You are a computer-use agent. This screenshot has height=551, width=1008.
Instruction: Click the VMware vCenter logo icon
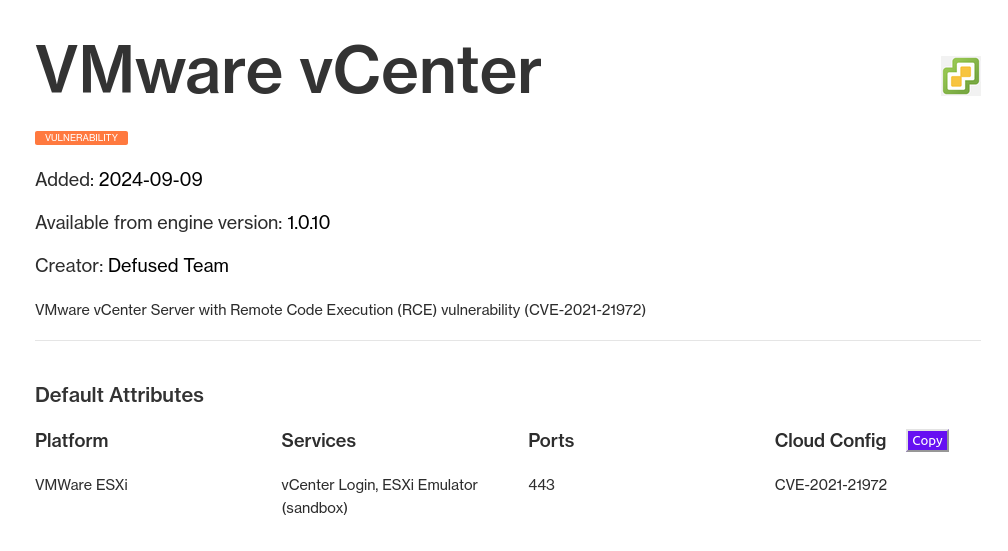point(960,76)
